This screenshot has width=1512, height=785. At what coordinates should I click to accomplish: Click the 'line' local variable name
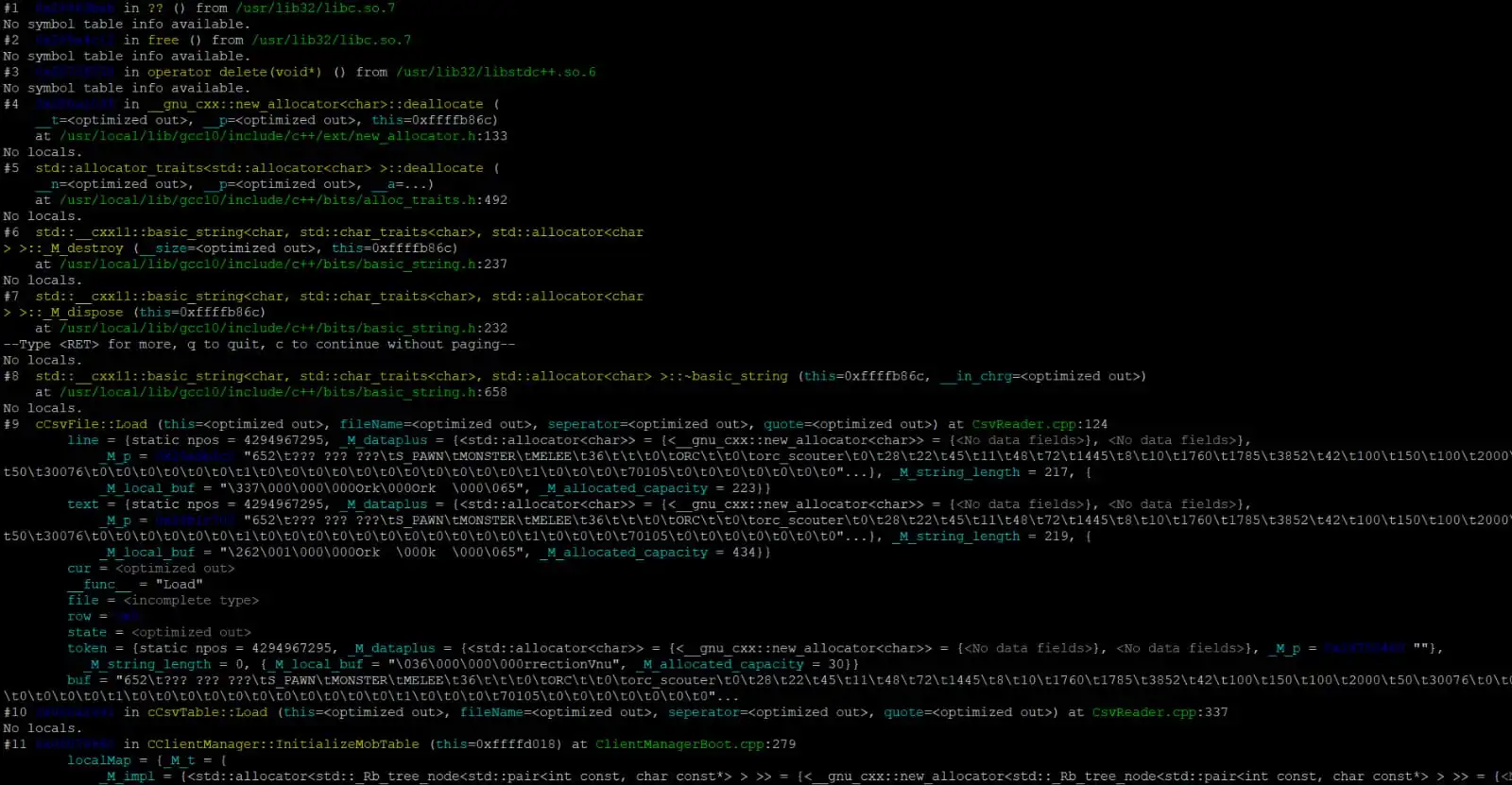pos(83,440)
